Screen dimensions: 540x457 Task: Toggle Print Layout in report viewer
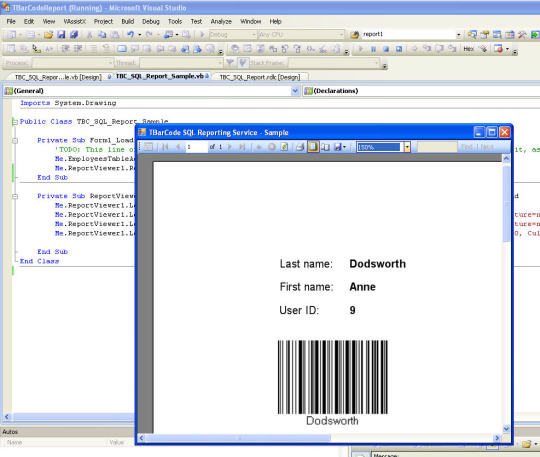point(313,147)
